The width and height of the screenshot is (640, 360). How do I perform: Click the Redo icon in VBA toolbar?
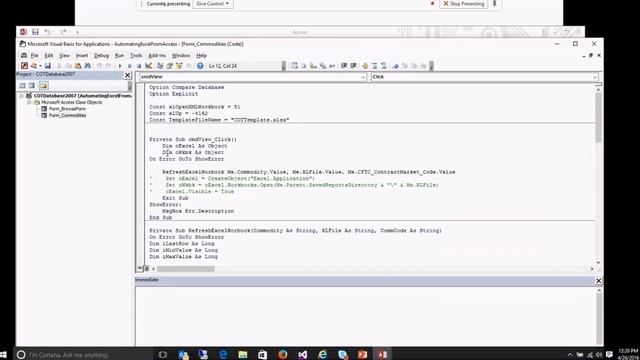click(108, 66)
